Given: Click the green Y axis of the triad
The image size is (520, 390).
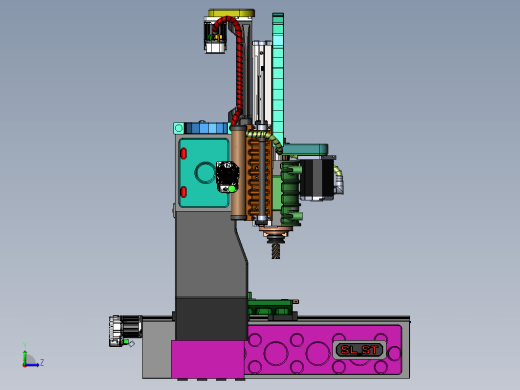Looking at the screenshot, I should [x=25, y=354].
